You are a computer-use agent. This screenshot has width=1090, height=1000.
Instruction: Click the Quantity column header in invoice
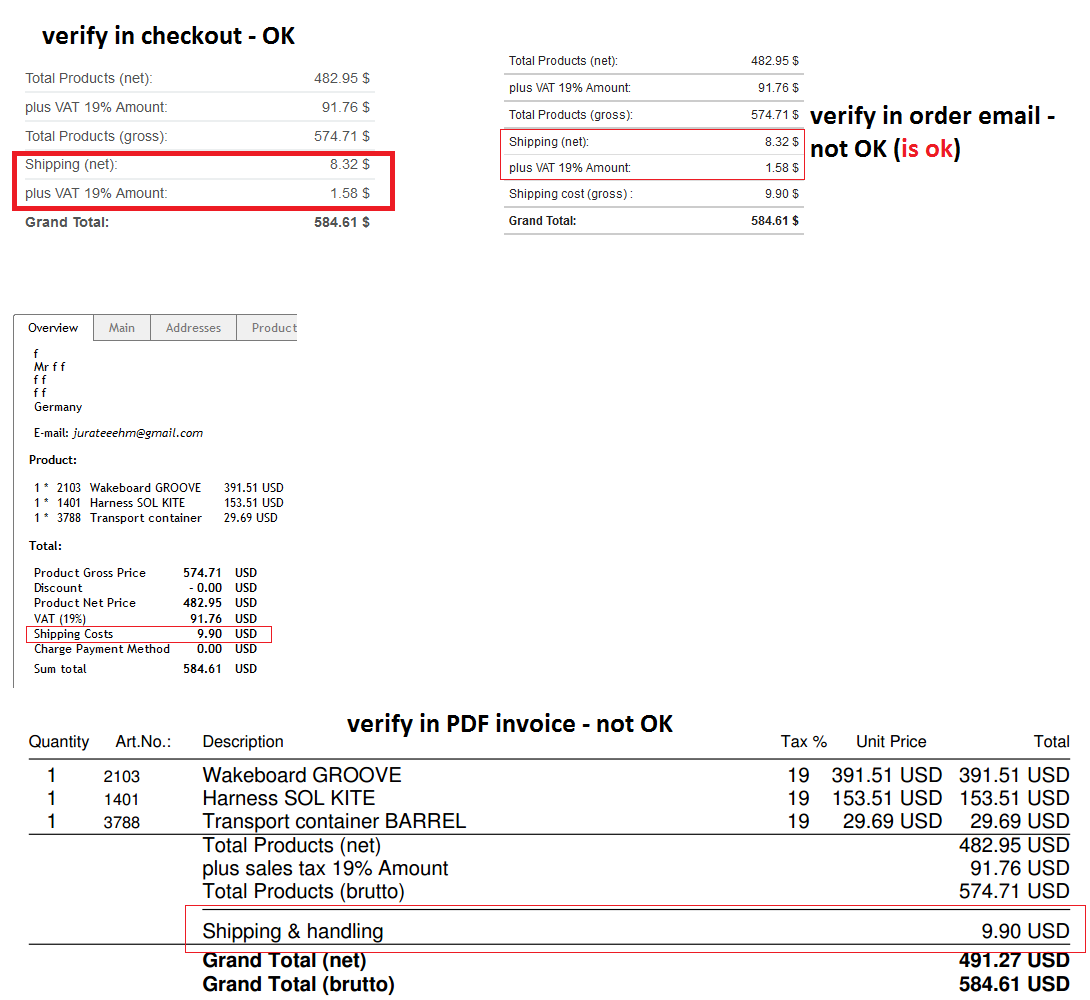coord(59,742)
